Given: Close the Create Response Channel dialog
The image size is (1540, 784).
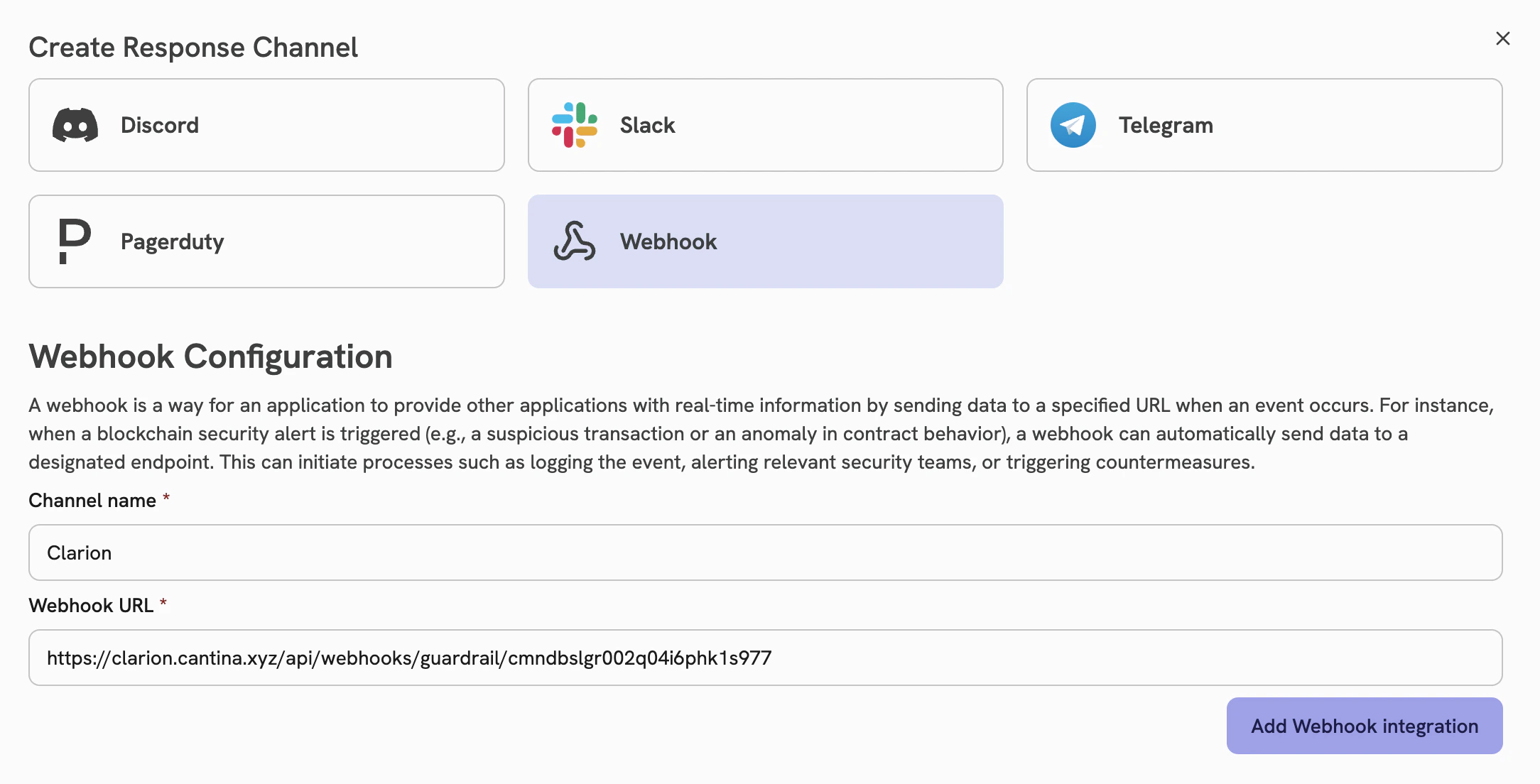Looking at the screenshot, I should pos(1502,38).
